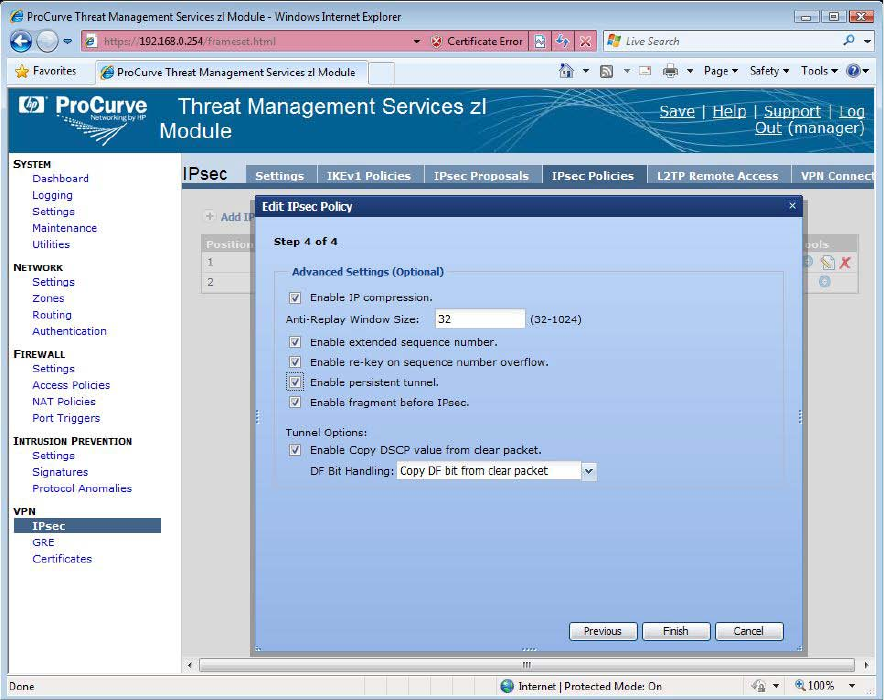Image resolution: width=884 pixels, height=700 pixels.
Task: Open Certificates under VPN
Action: pos(62,559)
